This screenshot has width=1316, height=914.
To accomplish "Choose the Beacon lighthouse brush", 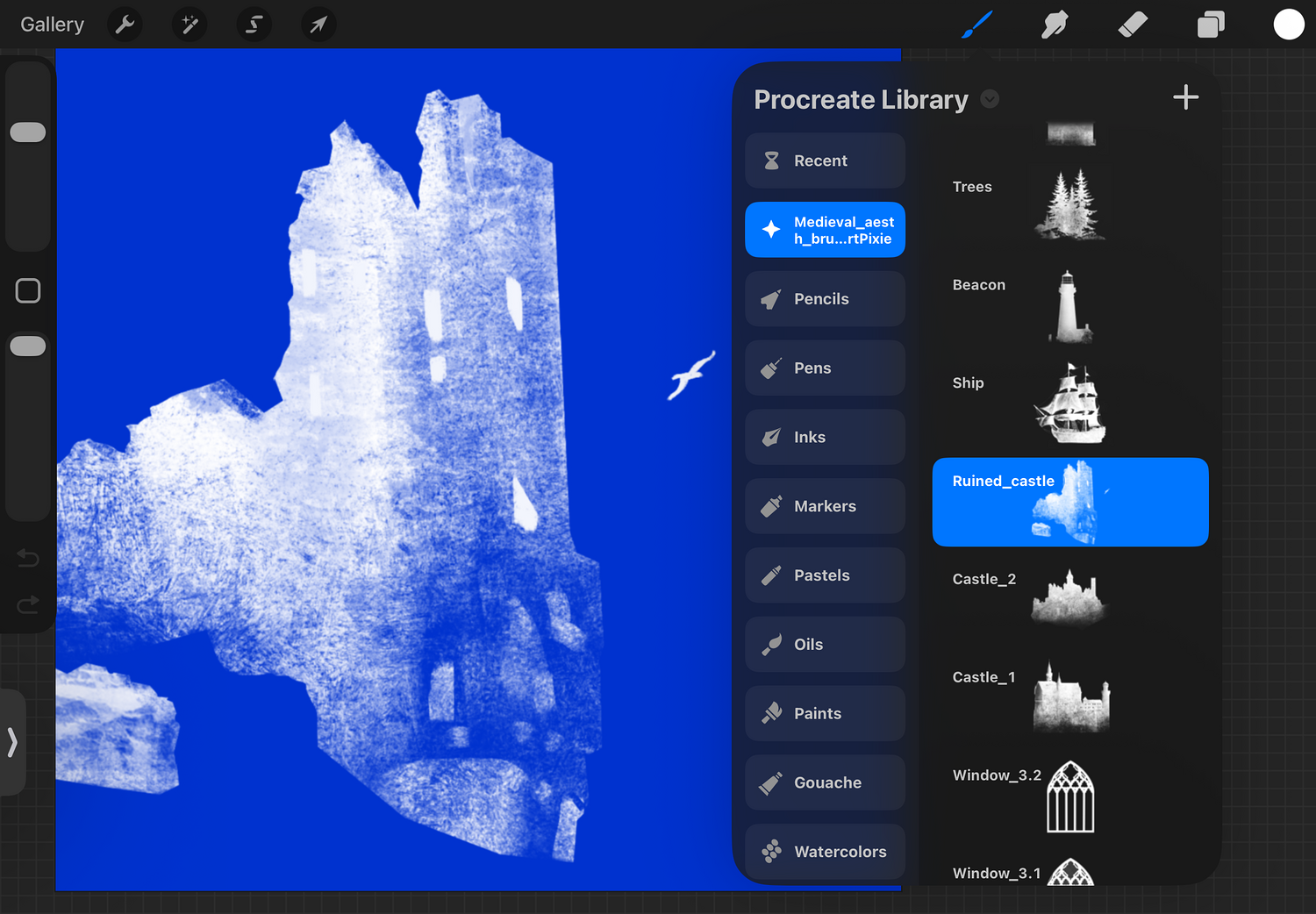I will 1070,305.
